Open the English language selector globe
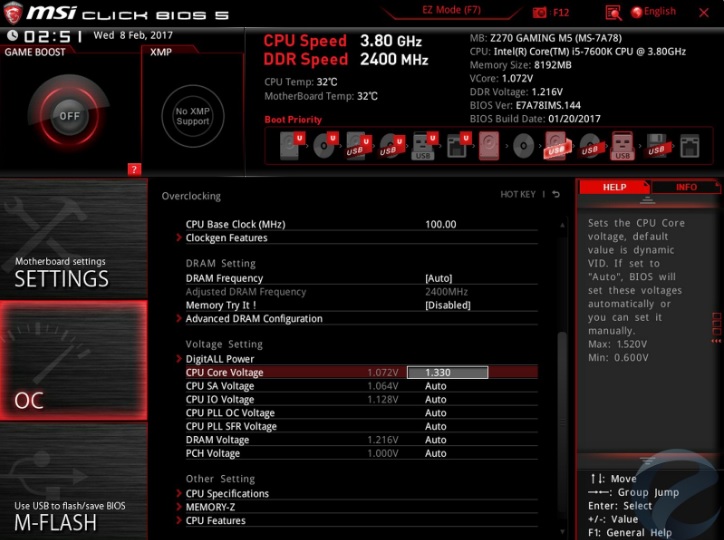This screenshot has height=540, width=724. 637,12
